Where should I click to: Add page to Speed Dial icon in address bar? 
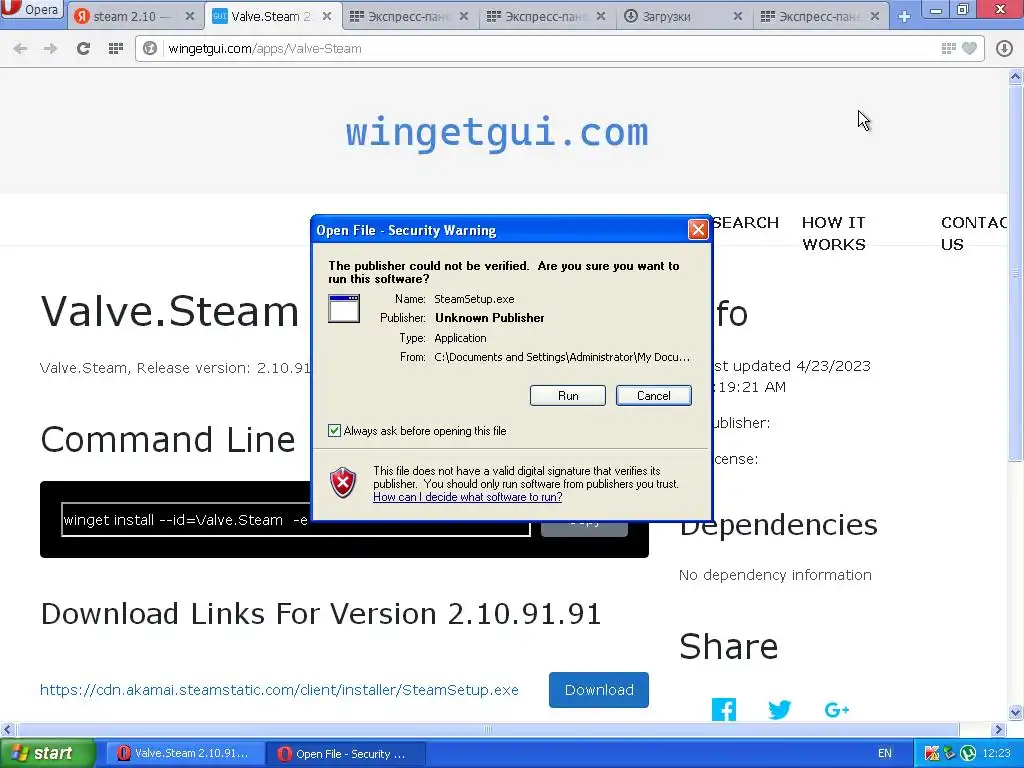pos(949,48)
